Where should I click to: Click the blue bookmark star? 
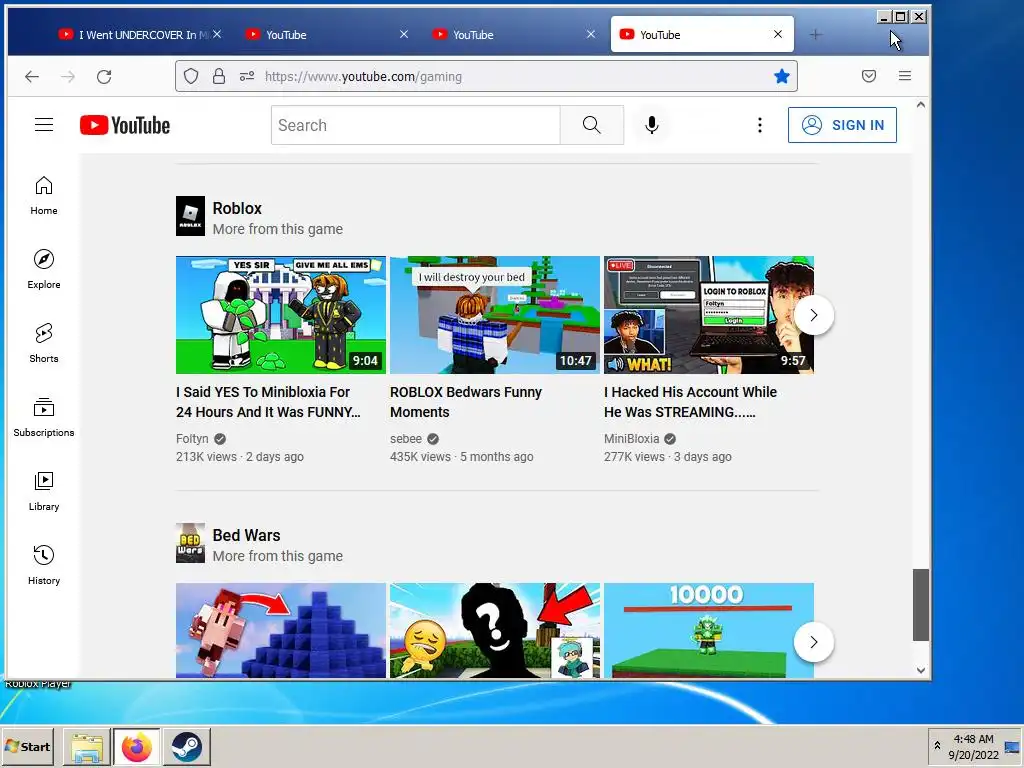[x=782, y=76]
